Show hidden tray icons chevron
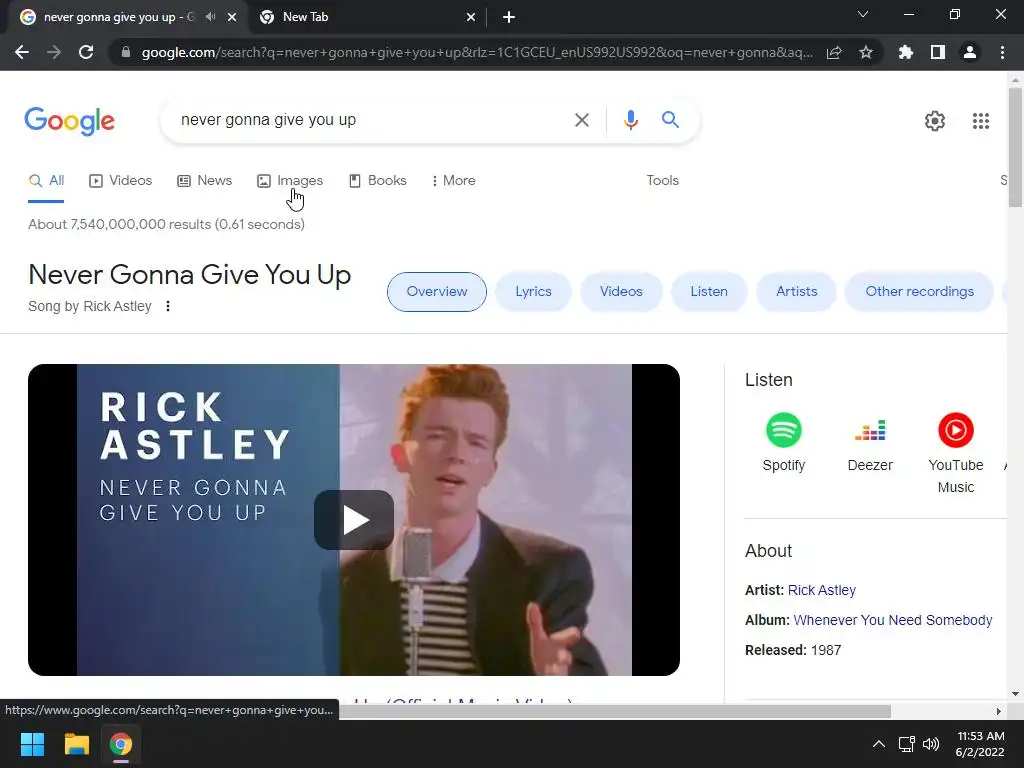 click(879, 744)
